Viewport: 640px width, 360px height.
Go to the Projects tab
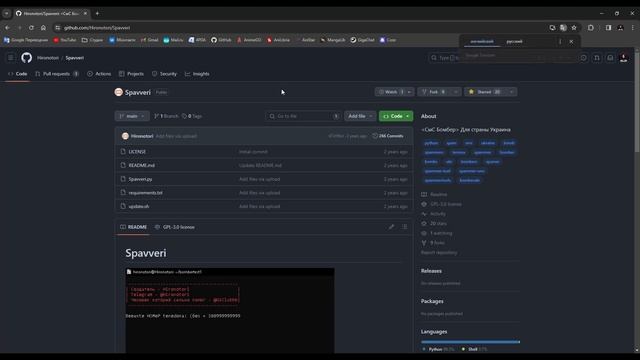(x=131, y=74)
